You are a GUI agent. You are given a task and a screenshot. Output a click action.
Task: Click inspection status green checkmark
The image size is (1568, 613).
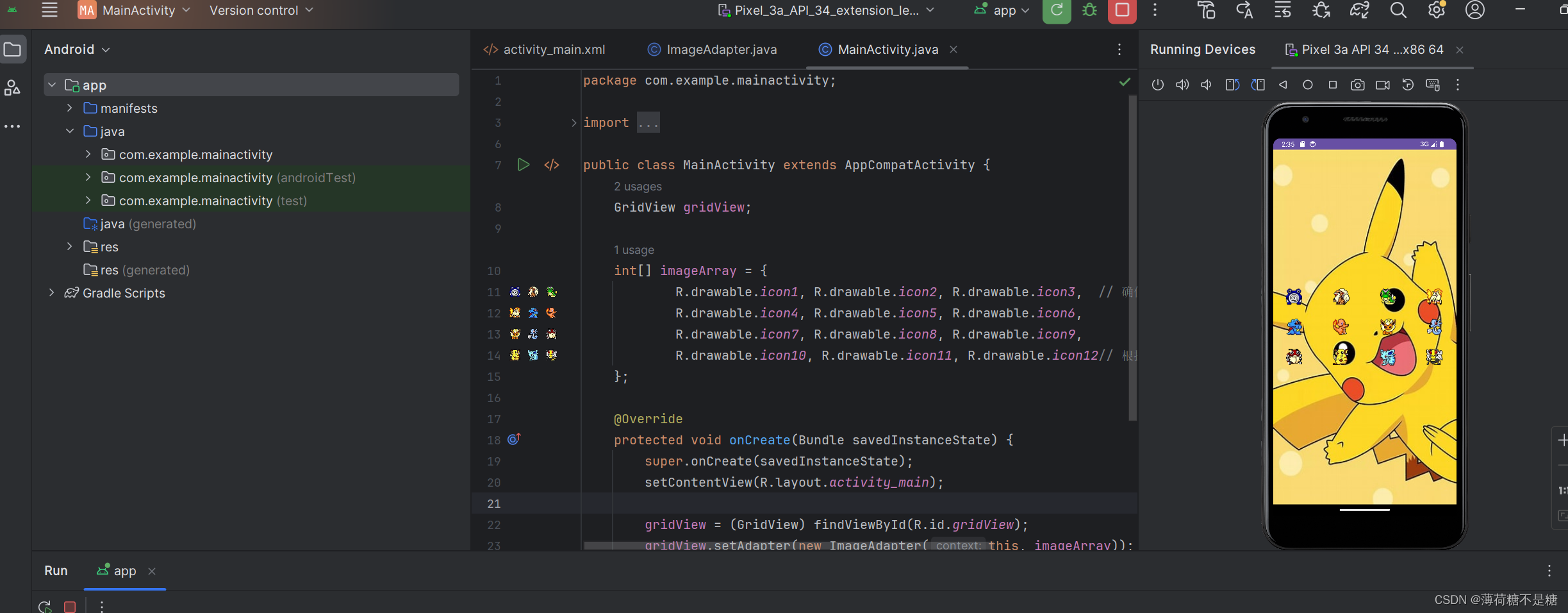pyautogui.click(x=1125, y=81)
